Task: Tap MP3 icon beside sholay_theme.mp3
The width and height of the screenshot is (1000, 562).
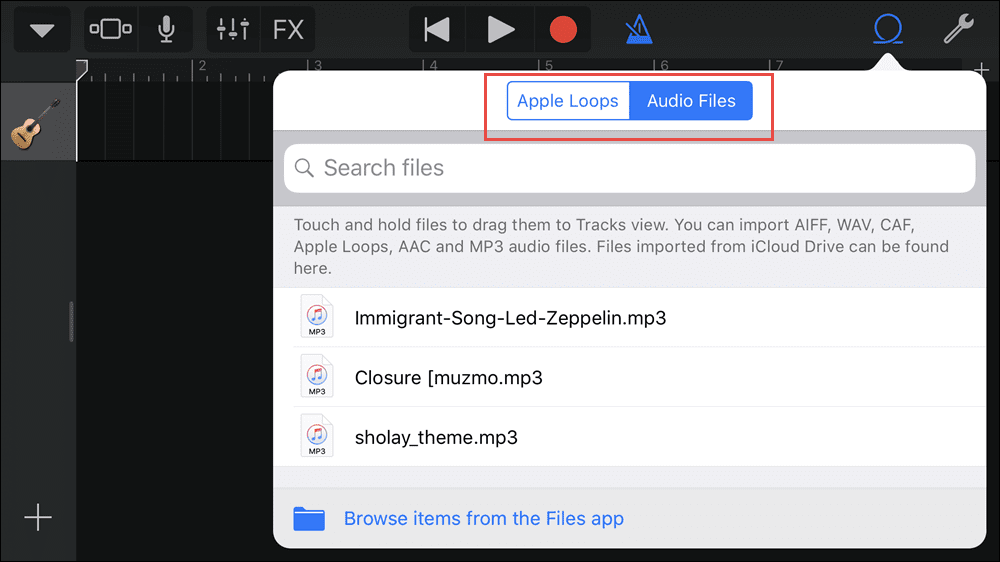Action: tap(317, 436)
